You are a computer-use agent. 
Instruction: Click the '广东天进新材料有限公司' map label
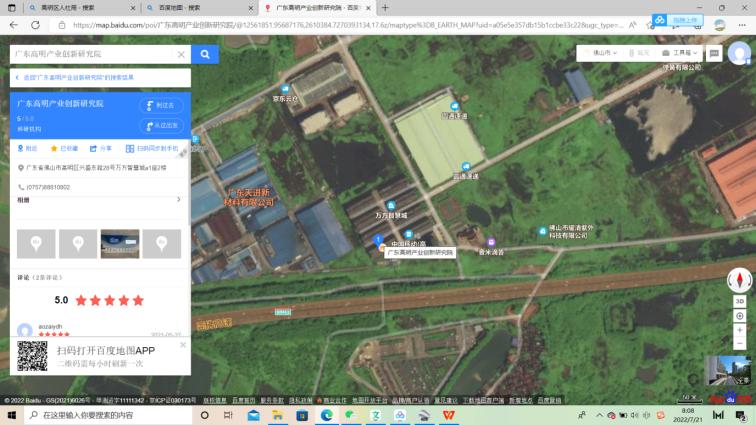[x=249, y=197]
